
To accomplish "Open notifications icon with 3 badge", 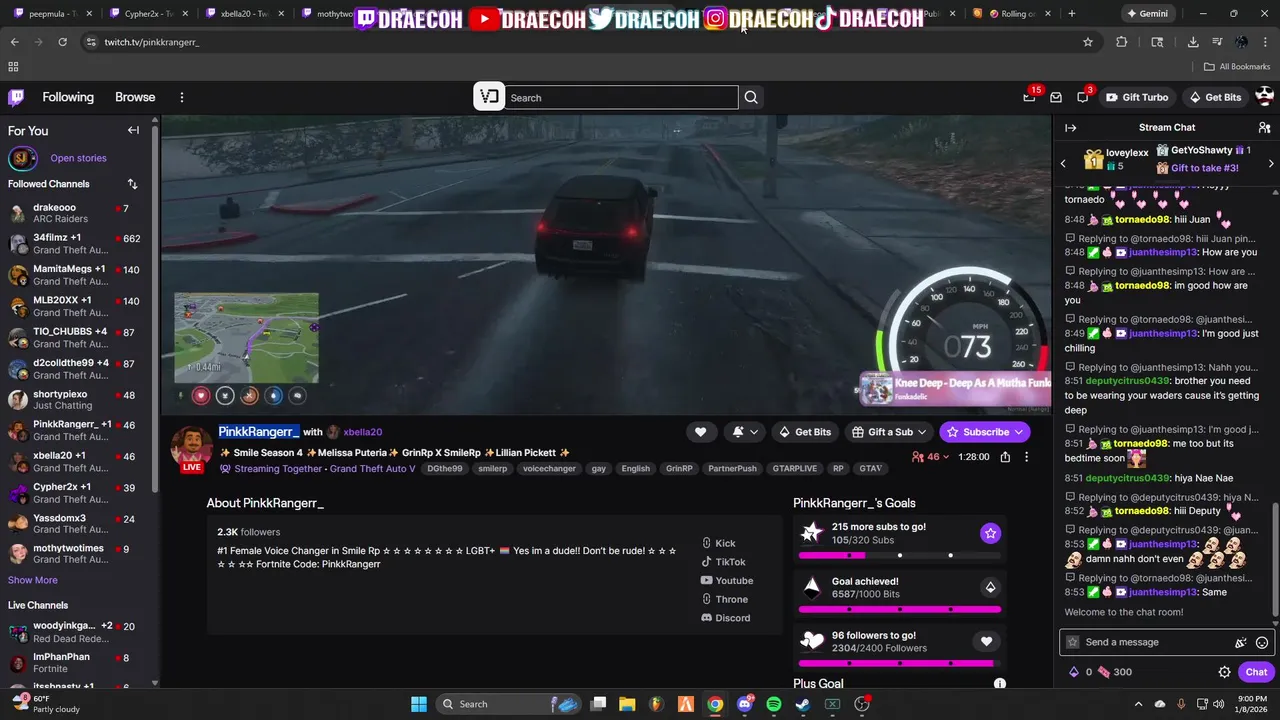I will 1083,97.
